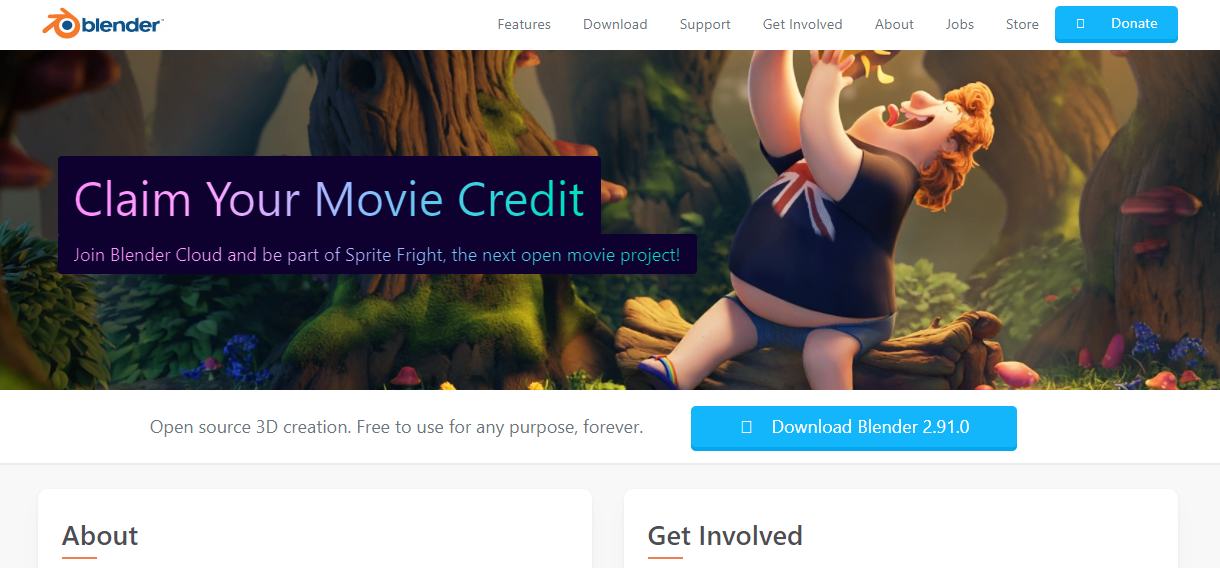The width and height of the screenshot is (1220, 568).
Task: Click the Open source 3D creation tagline
Action: click(396, 427)
